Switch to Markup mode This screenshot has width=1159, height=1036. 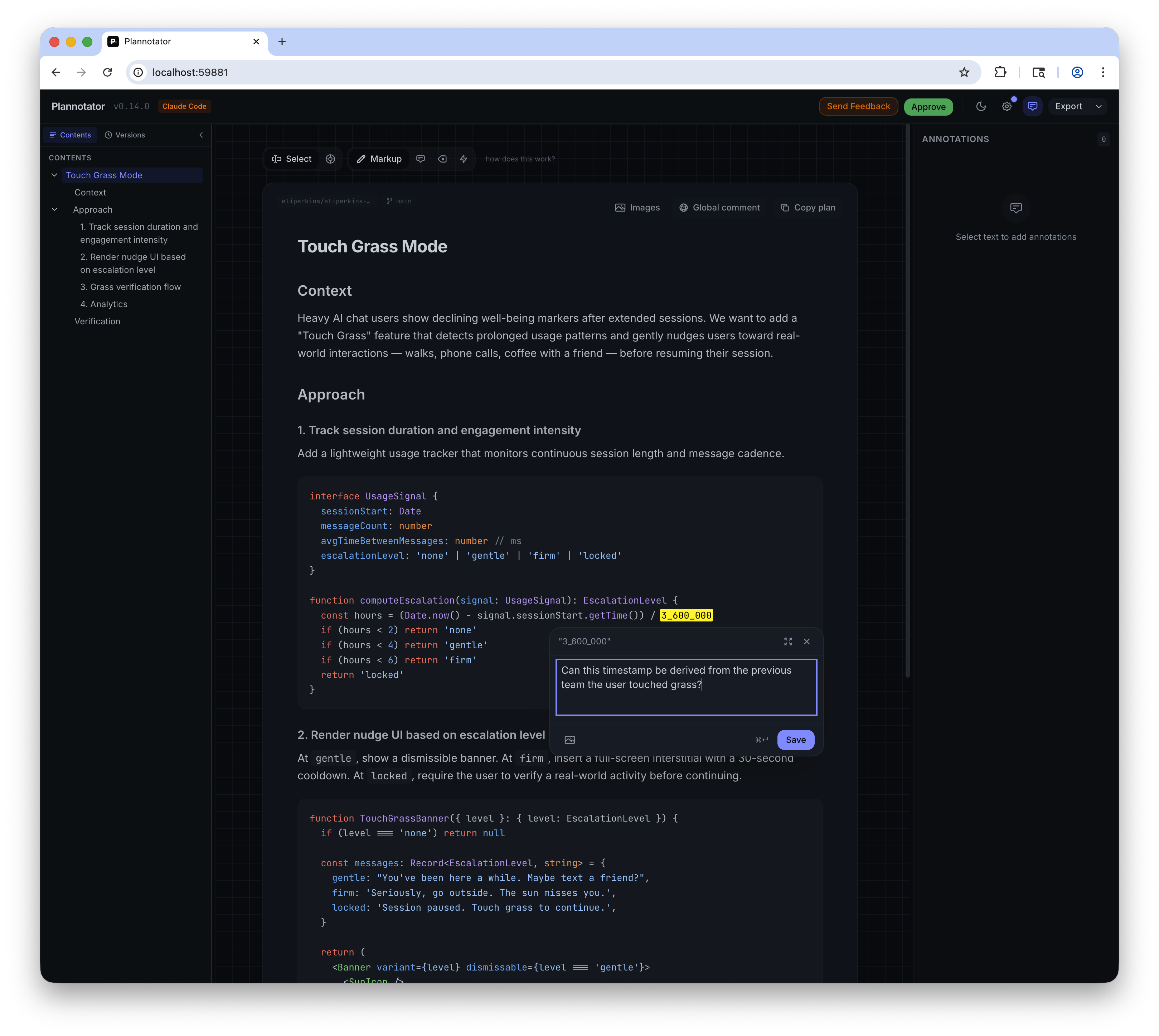click(x=379, y=159)
